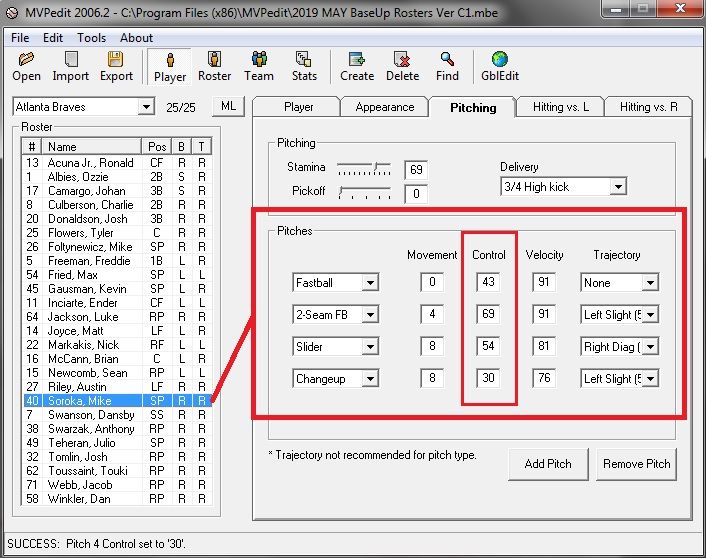The height and width of the screenshot is (558, 706).
Task: Open the Edit menu
Action: click(x=53, y=38)
